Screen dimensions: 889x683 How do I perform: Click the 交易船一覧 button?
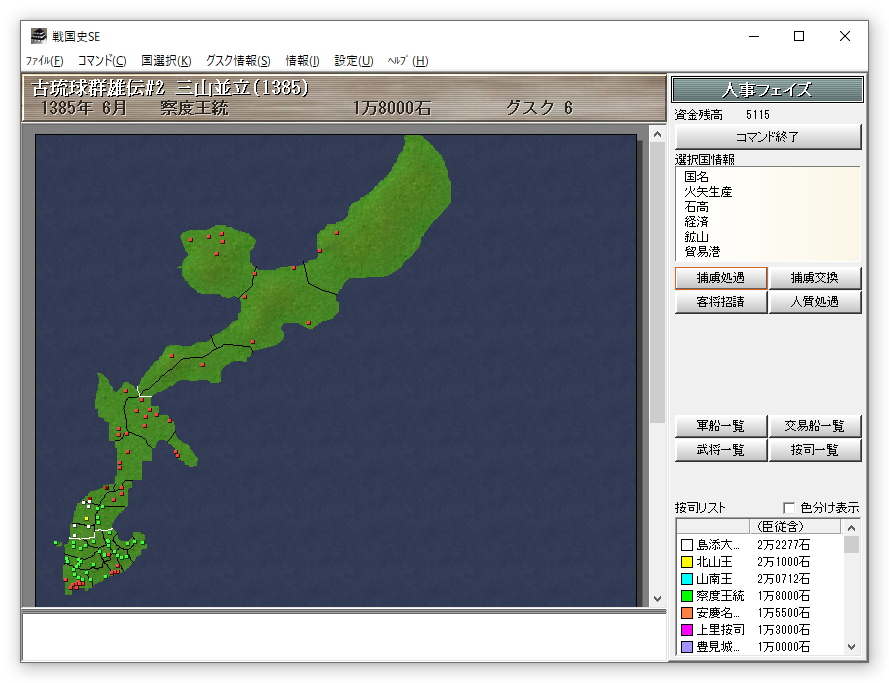(x=814, y=426)
